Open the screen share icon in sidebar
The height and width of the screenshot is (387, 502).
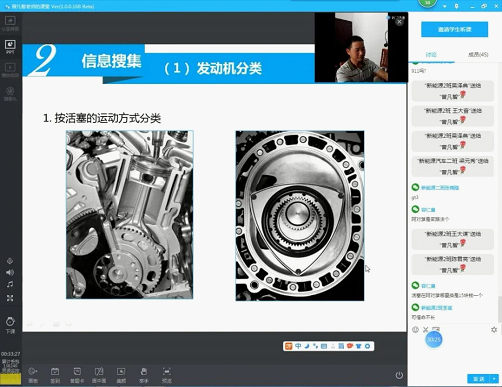10,23
